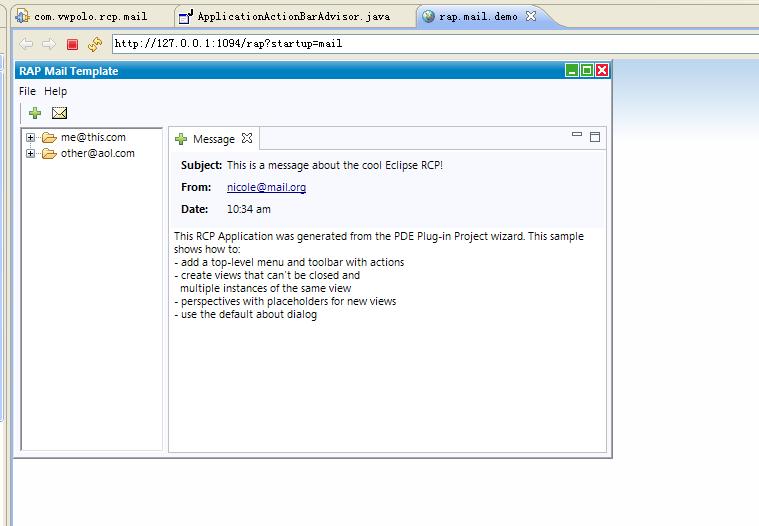Click folder icon beside me@this.com
The width and height of the screenshot is (759, 526).
pos(49,138)
